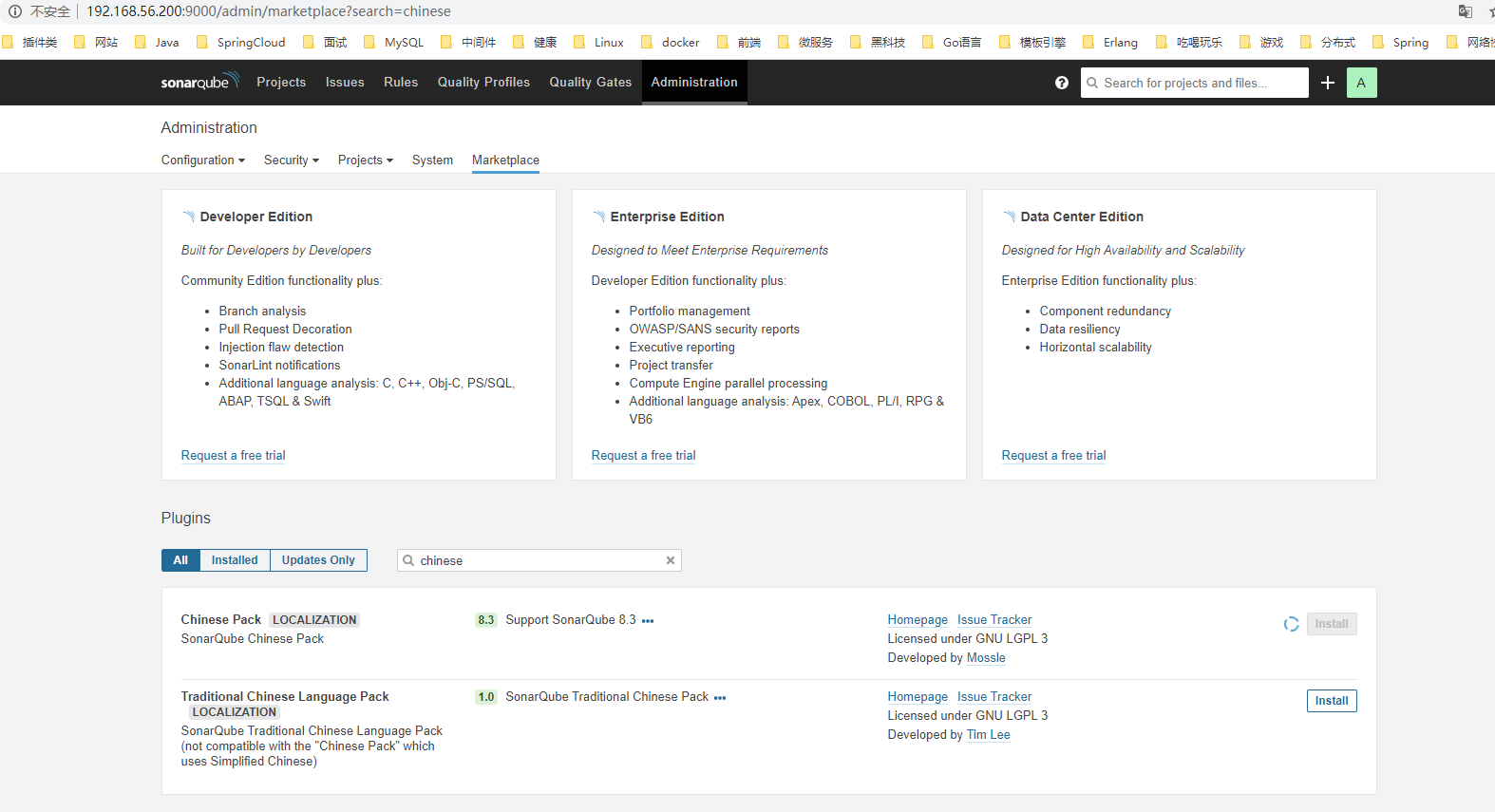Open the Java bookmark folder
Viewport: 1495px width, 812px height.
tap(157, 42)
